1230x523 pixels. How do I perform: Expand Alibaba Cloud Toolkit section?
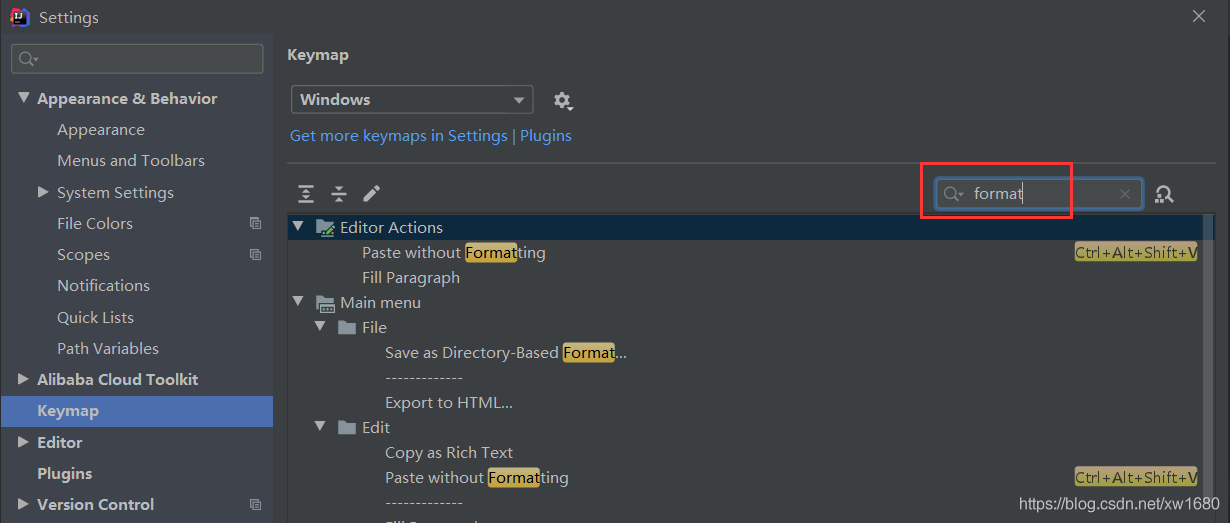pos(24,379)
